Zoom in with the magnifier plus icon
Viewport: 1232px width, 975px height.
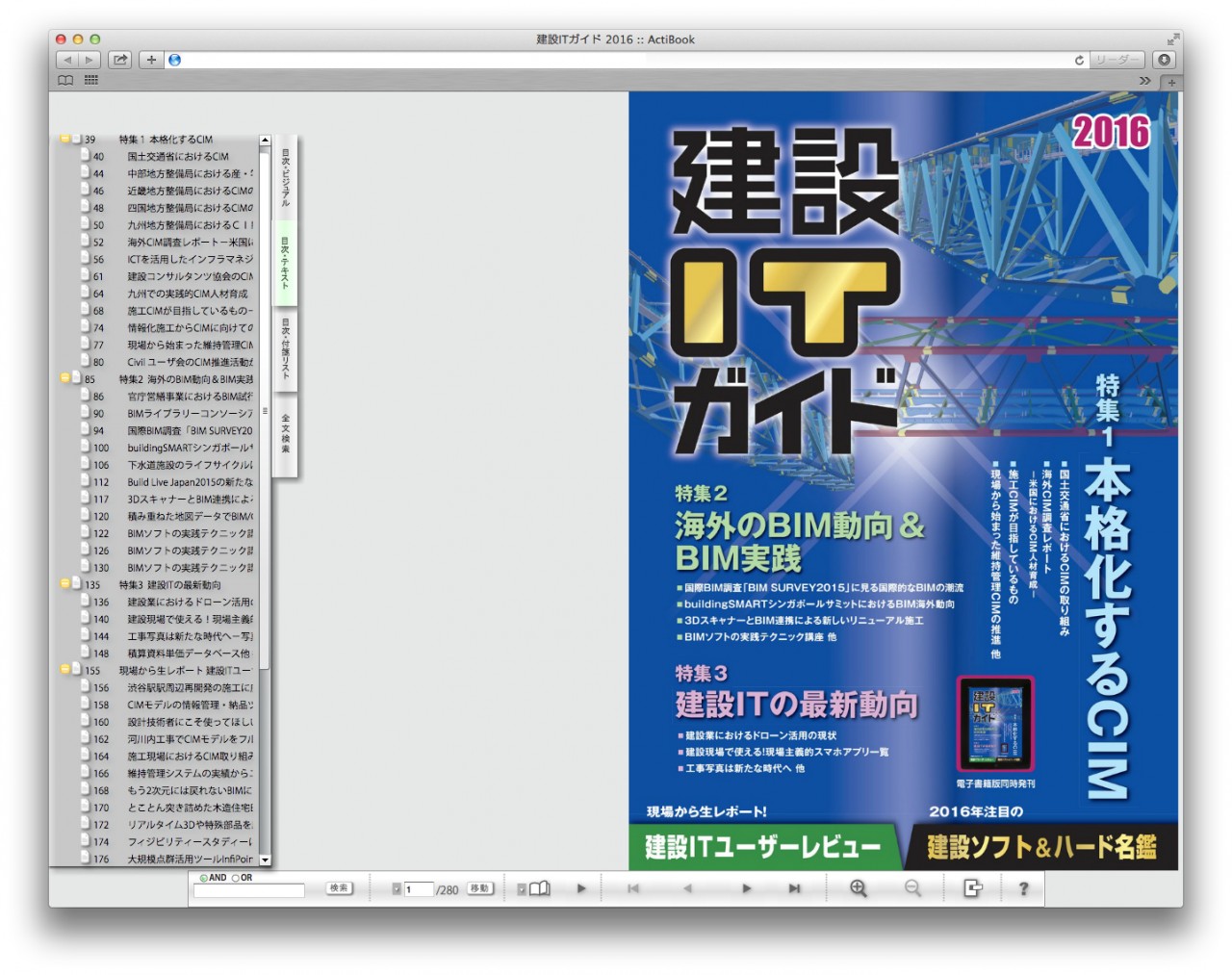[859, 888]
